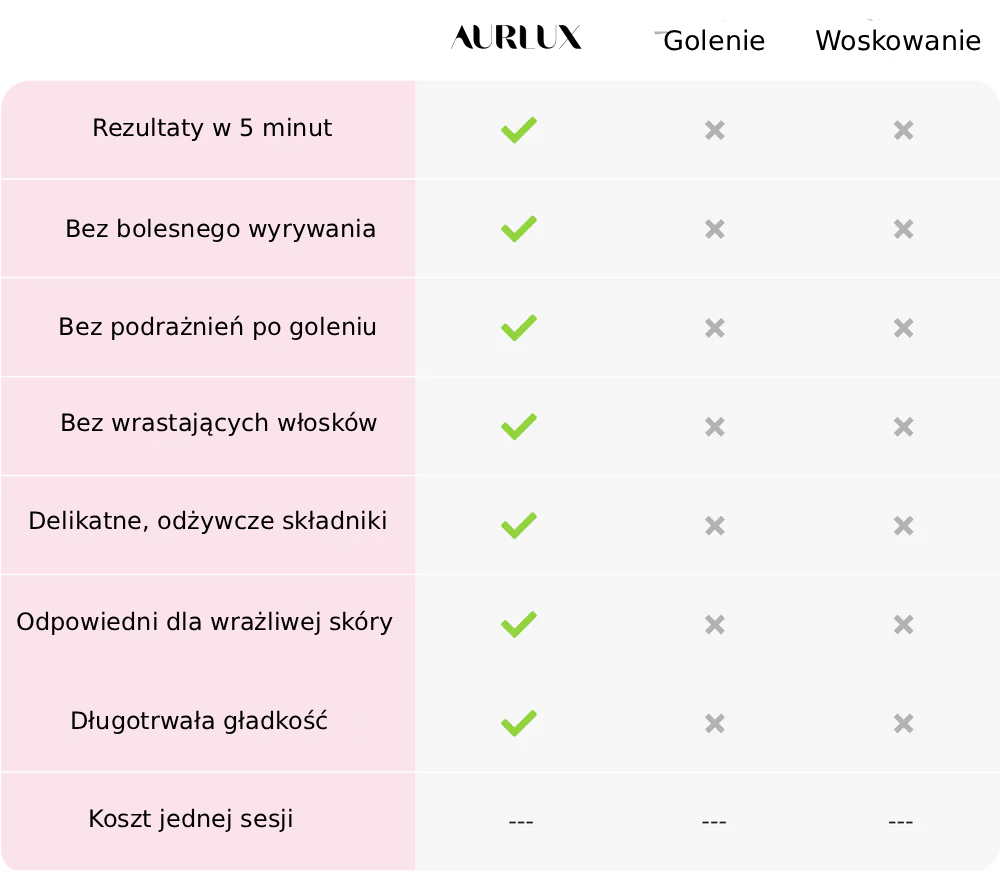Click middle gray X in Bez bolesnego wyrywania row
Image resolution: width=1000 pixels, height=872 pixels.
(714, 229)
